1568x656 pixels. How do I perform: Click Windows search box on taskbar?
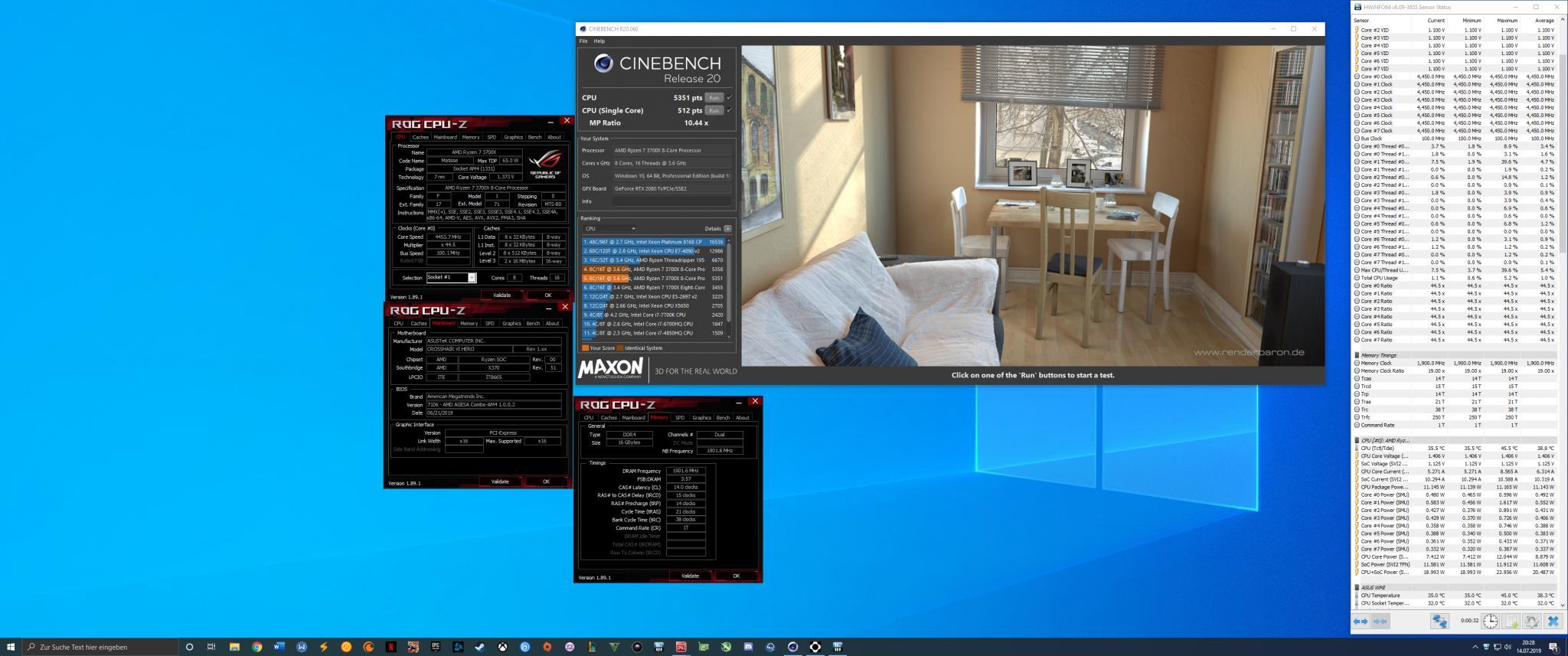tap(100, 647)
